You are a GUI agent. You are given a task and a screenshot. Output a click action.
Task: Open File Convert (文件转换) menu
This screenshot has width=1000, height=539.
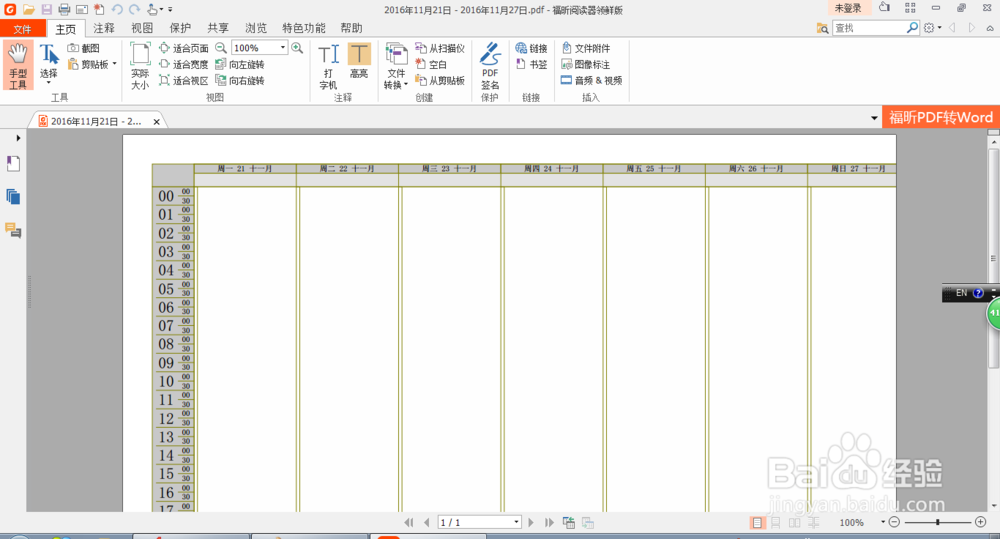pos(396,66)
